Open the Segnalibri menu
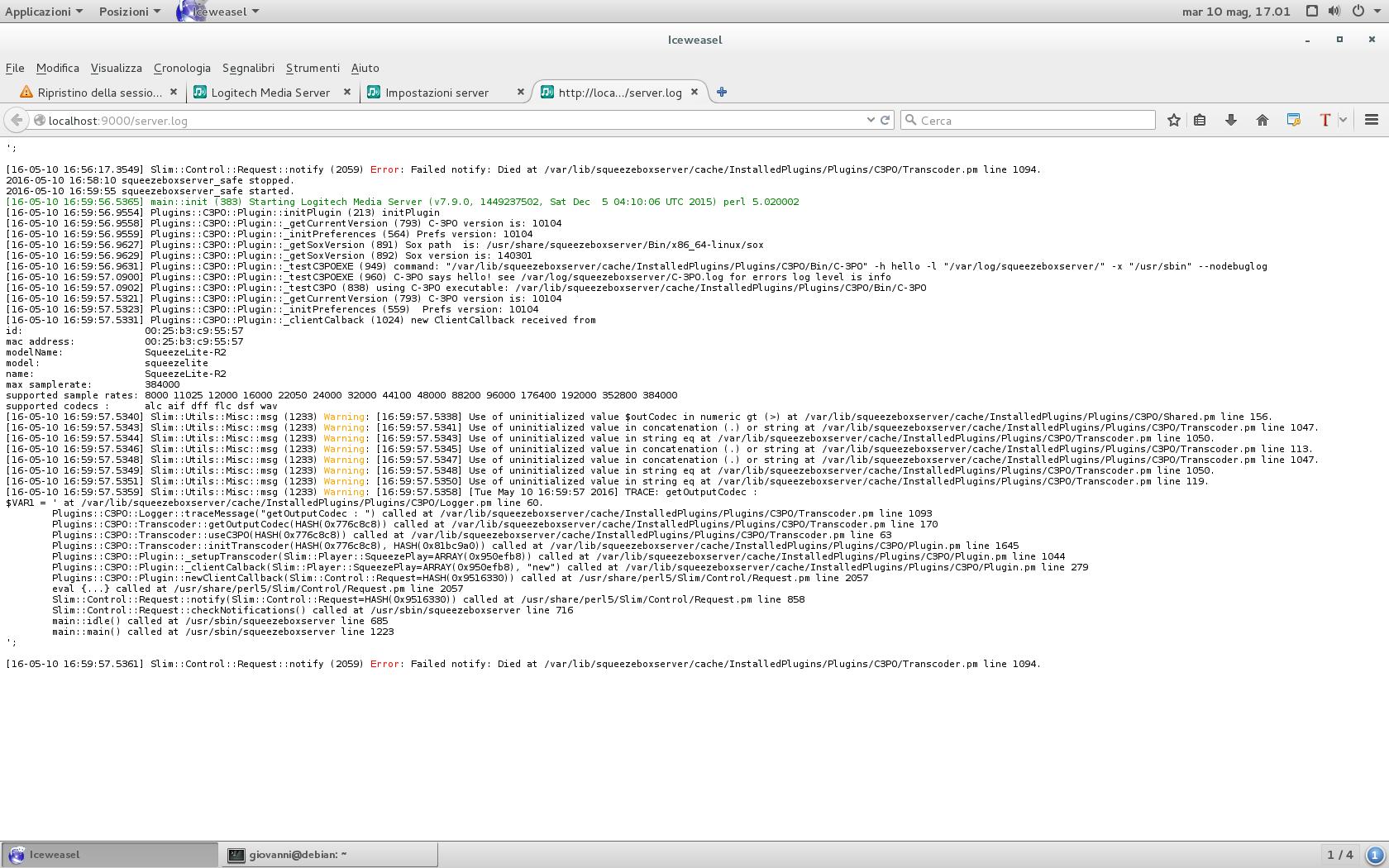Viewport: 1389px width, 868px height. click(248, 68)
